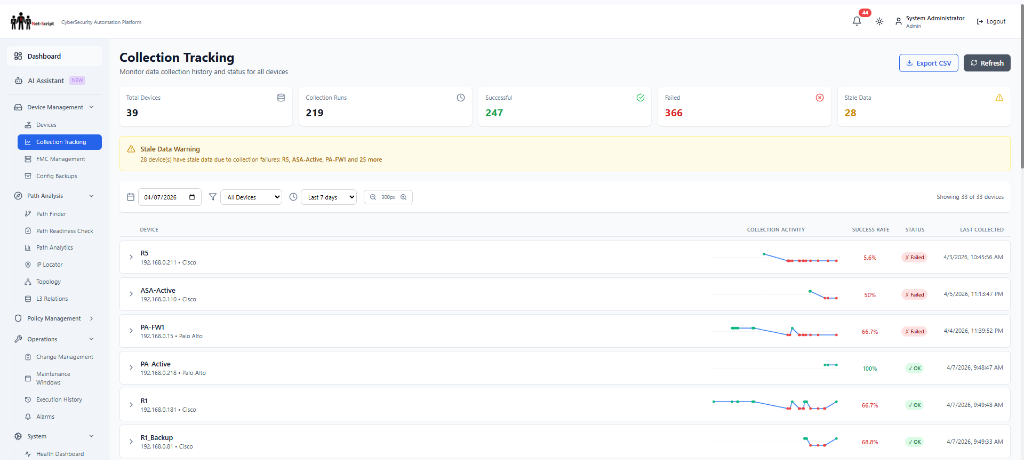Screen dimensions: 1024x460
Task: Expand the PA-Active device row
Action: 131,368
